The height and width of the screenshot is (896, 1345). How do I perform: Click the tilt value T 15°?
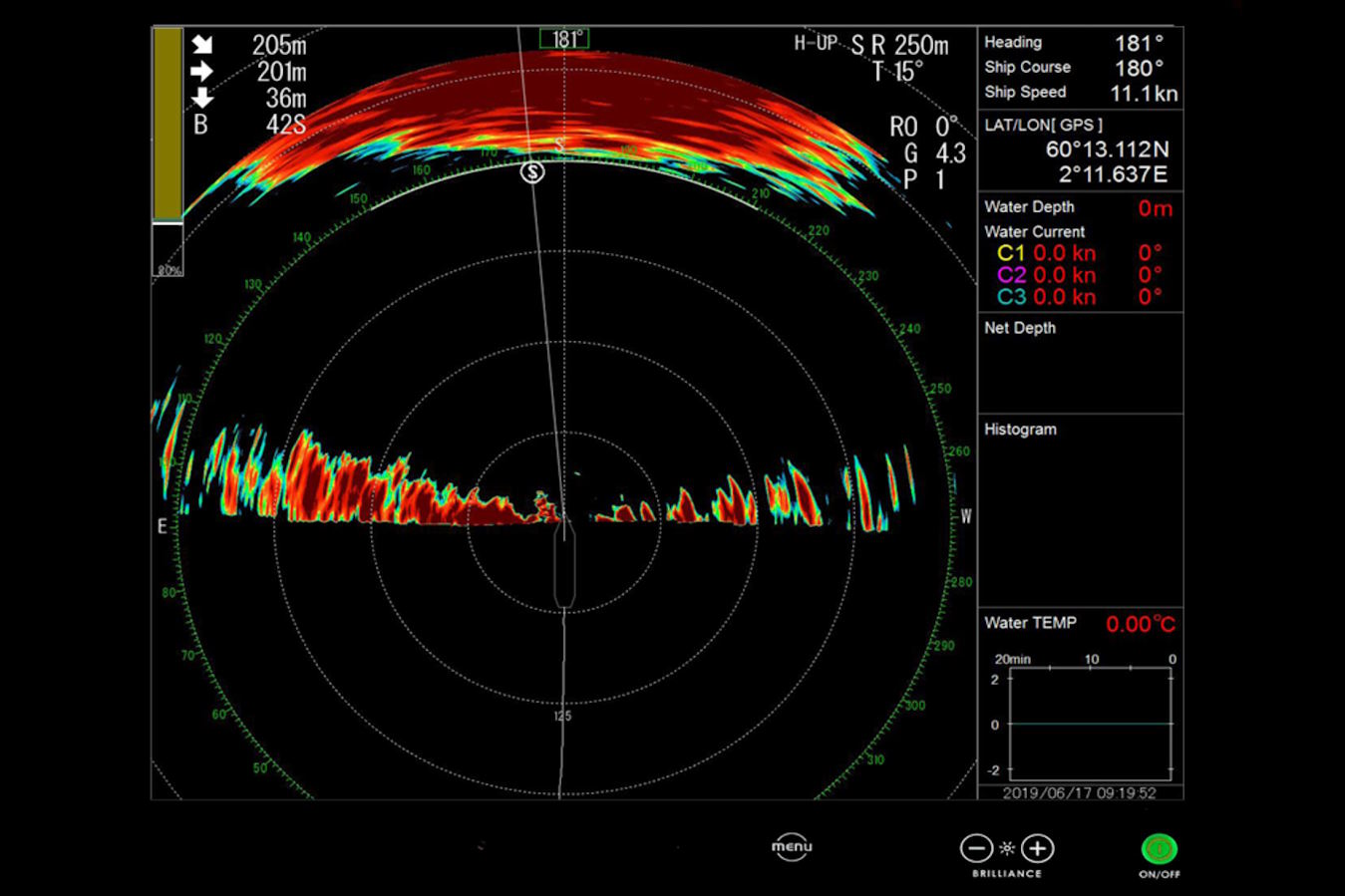[897, 72]
